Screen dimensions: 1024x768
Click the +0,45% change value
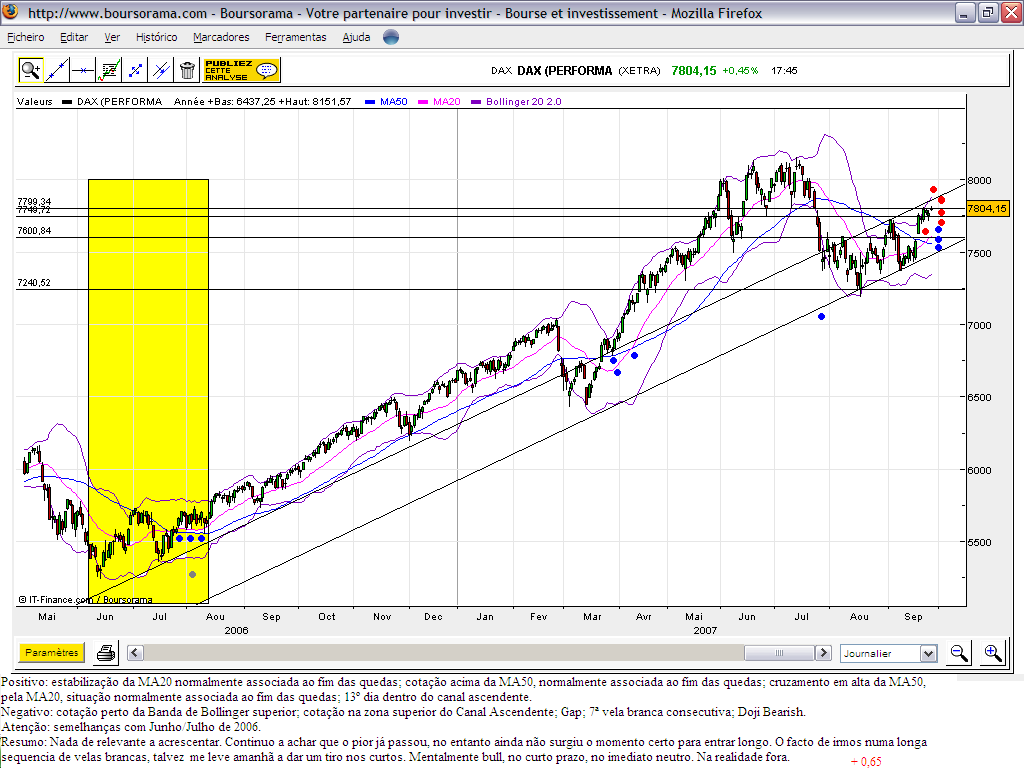[x=740, y=71]
